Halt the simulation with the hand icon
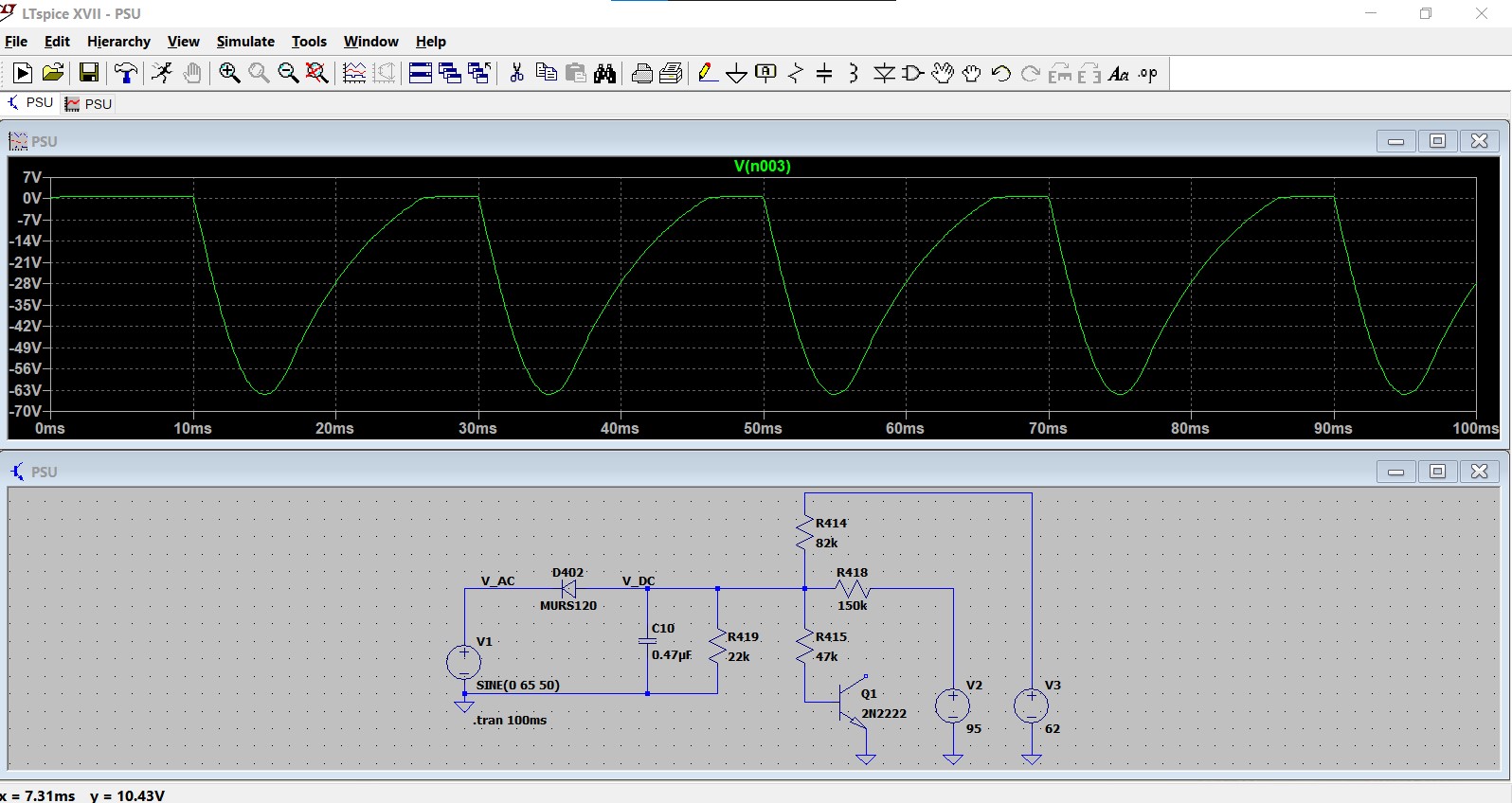1512x803 pixels. pos(192,73)
